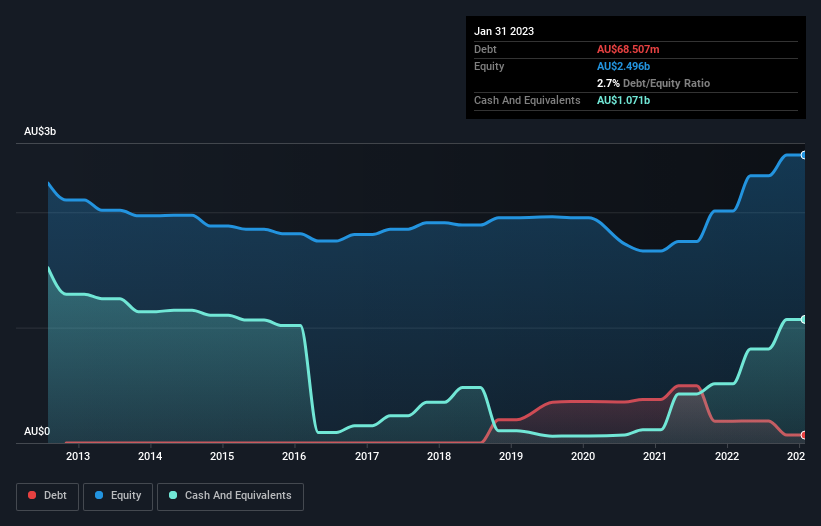Click the 2016 x-axis label
821x526 pixels.
[294, 456]
